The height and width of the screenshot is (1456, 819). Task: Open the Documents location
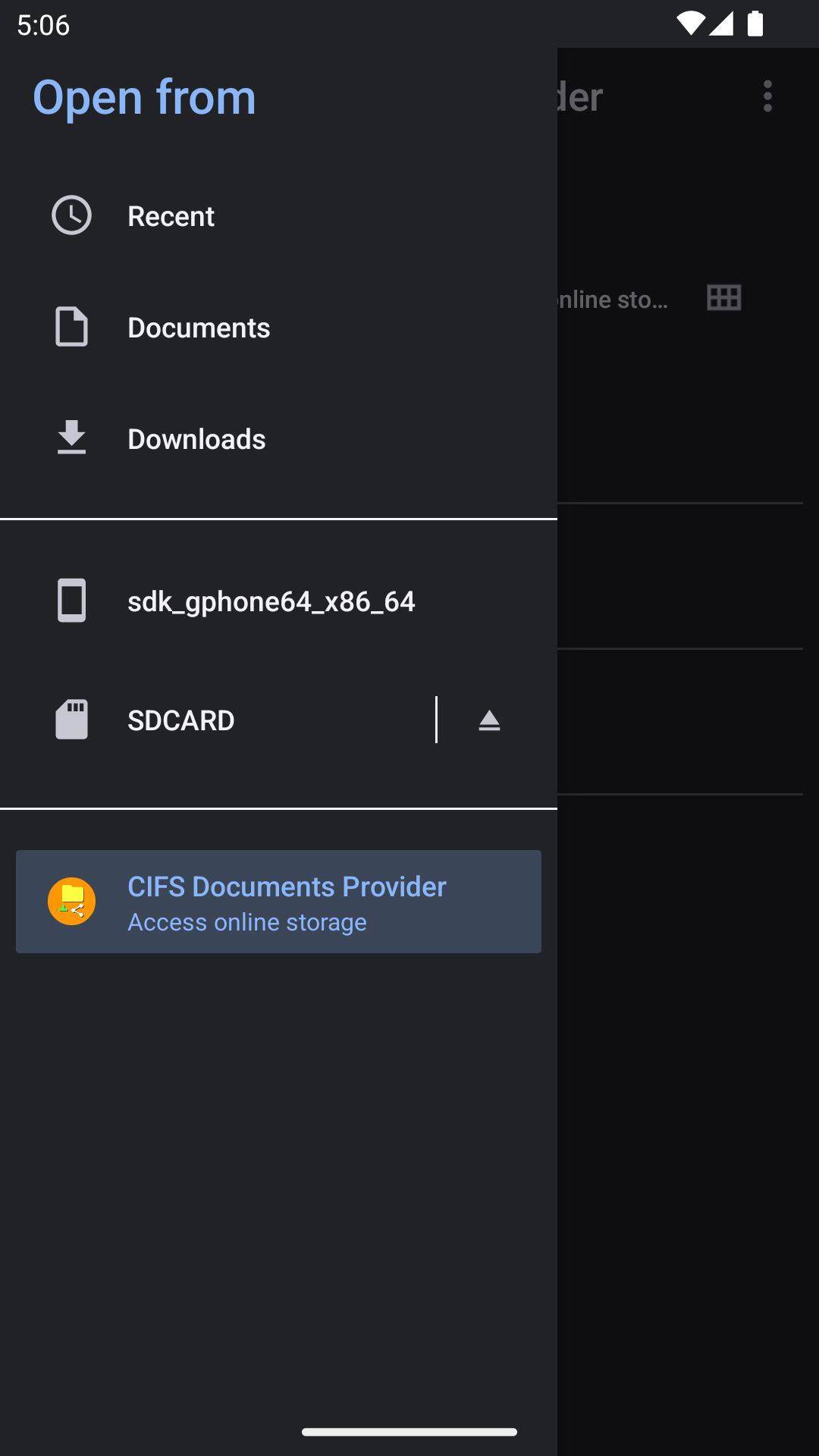[x=199, y=328]
